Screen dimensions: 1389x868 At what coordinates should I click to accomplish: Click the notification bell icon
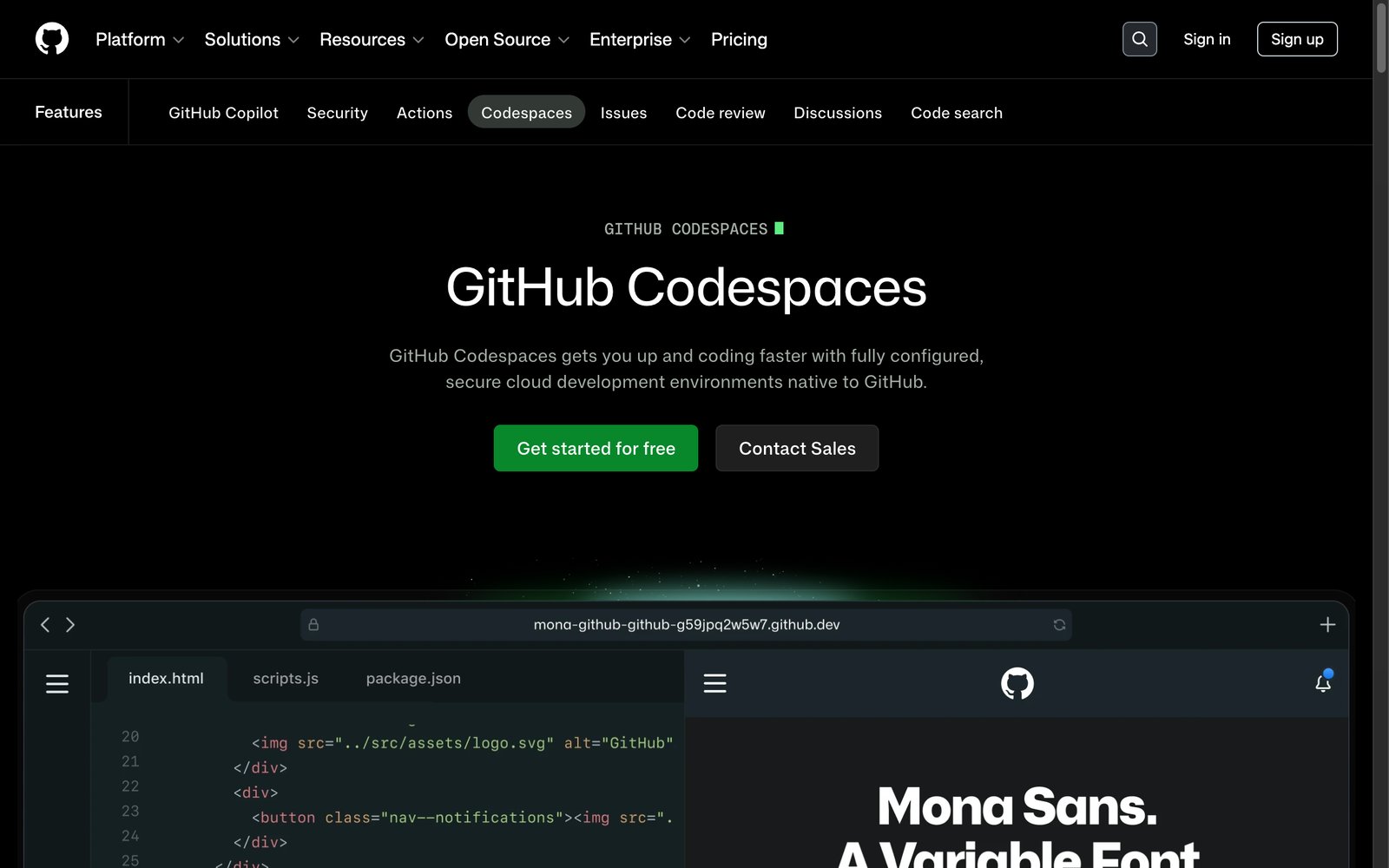pyautogui.click(x=1323, y=682)
